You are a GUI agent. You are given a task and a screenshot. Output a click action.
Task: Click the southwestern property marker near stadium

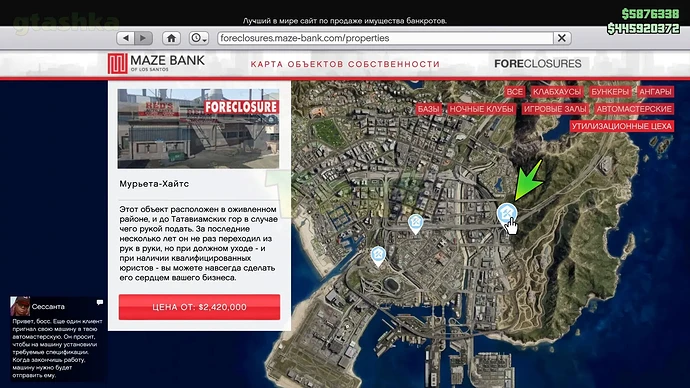pos(378,256)
